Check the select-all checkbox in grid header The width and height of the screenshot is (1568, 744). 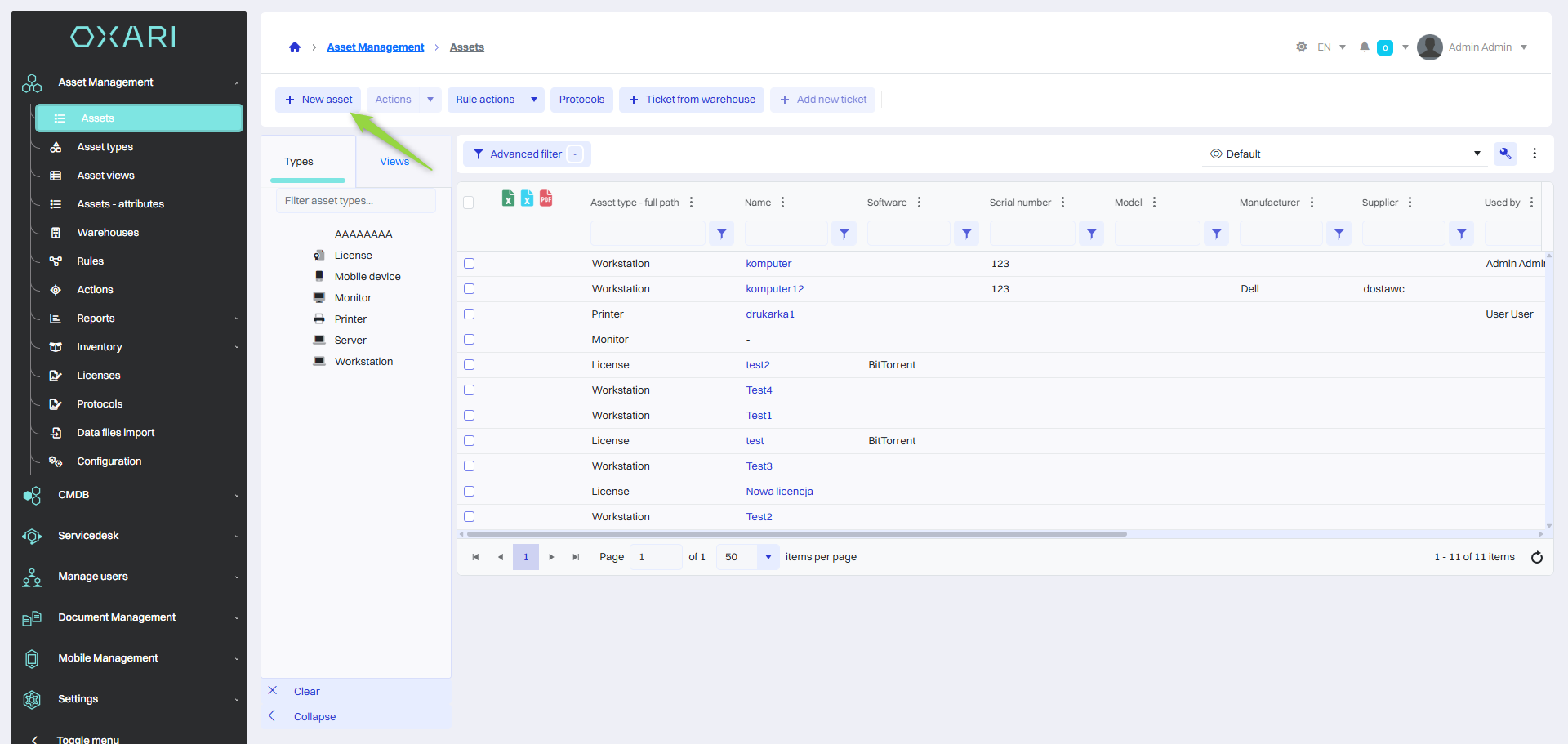click(469, 203)
